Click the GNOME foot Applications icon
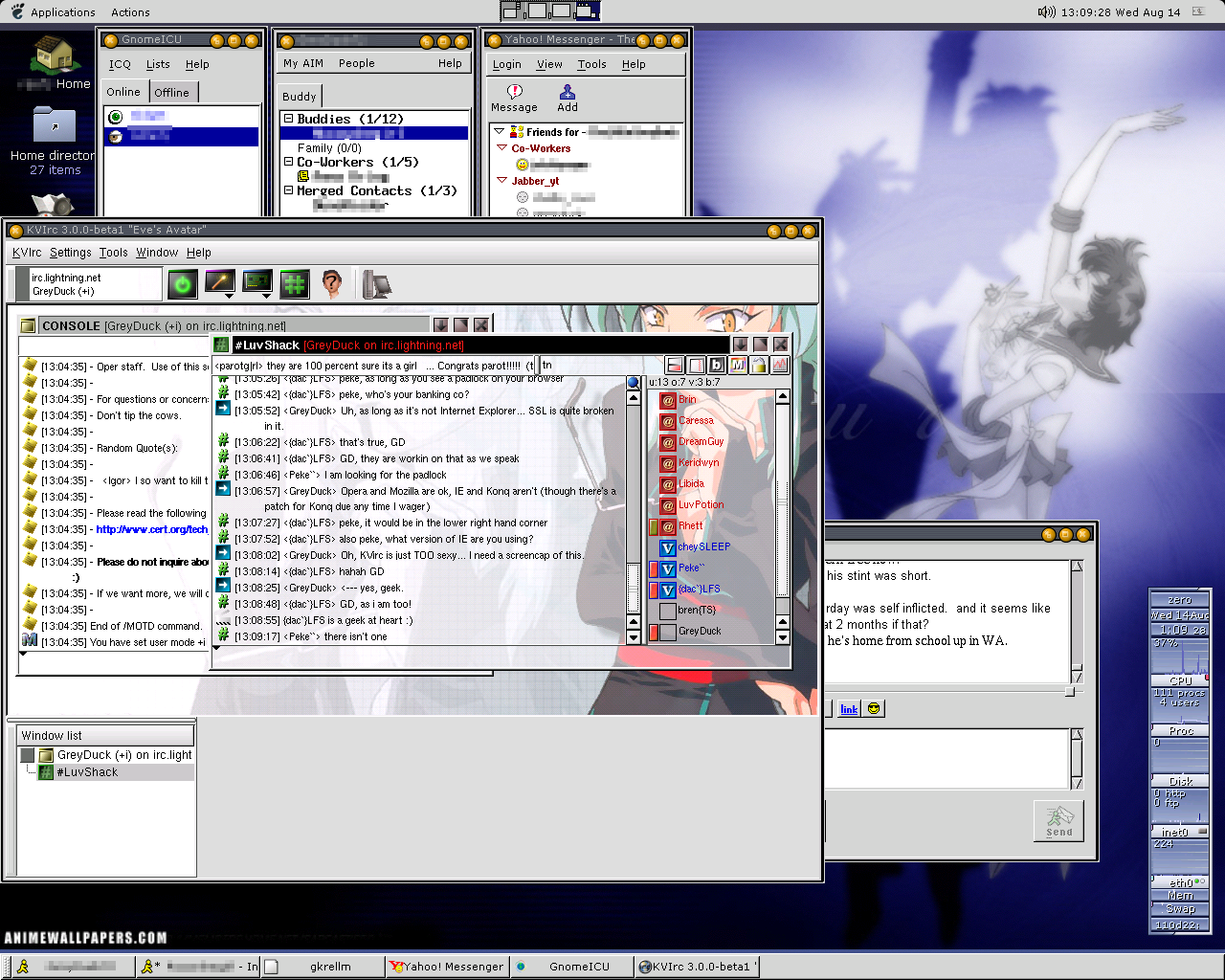1225x980 pixels. [x=17, y=11]
